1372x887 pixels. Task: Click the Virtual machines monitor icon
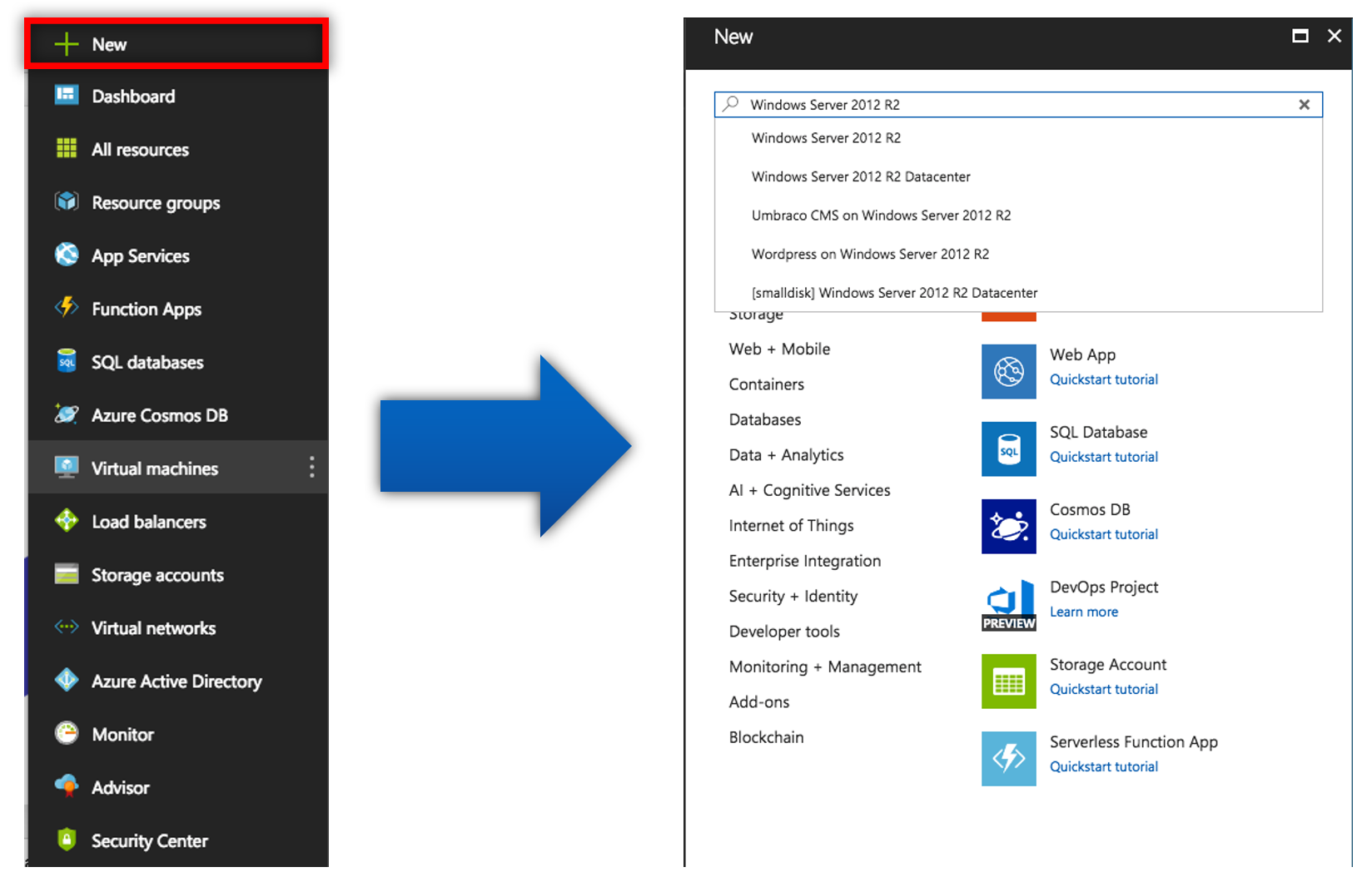67,467
